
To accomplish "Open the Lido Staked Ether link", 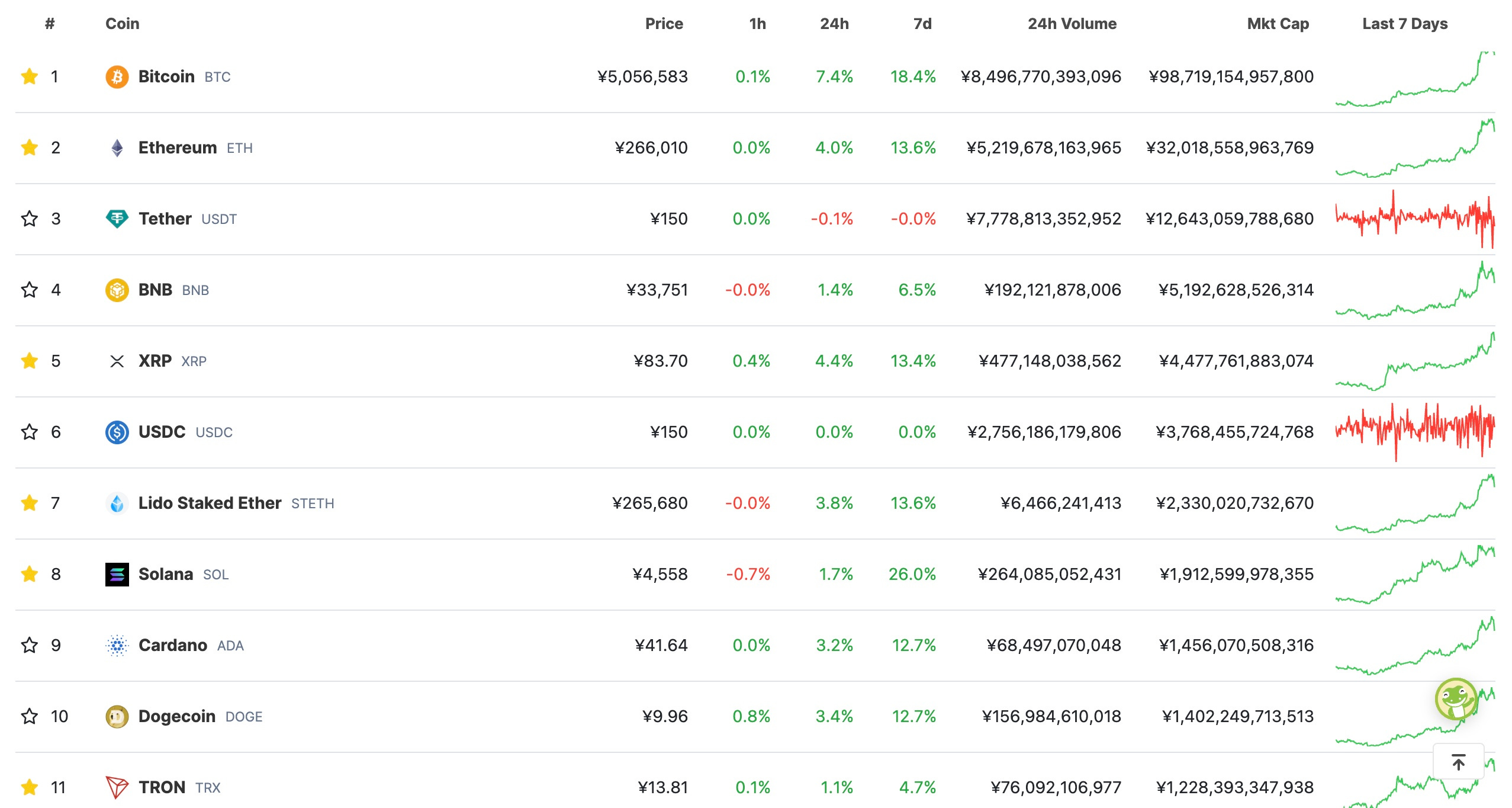I will click(210, 503).
